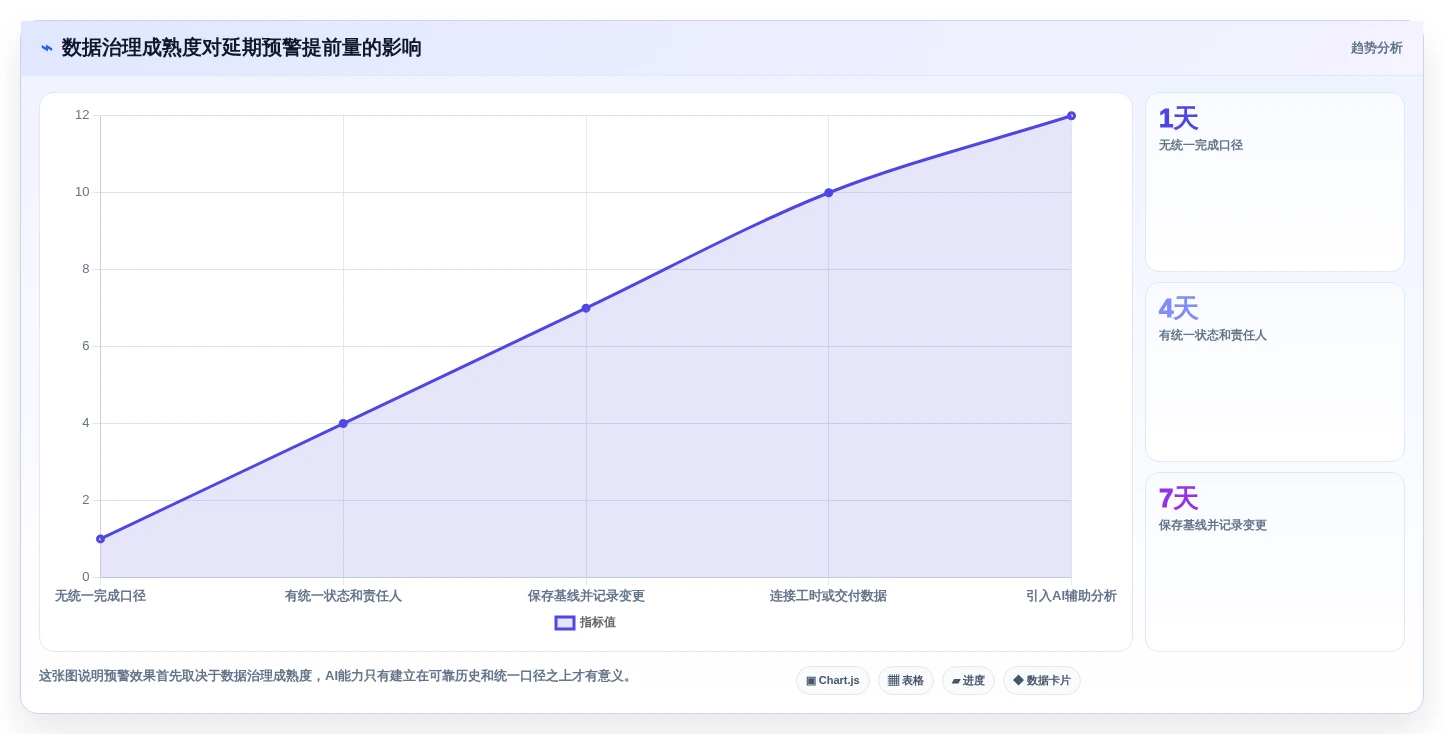Viewport: 1444px width, 734px height.
Task: Click the 指标值 legend label
Action: tap(598, 623)
